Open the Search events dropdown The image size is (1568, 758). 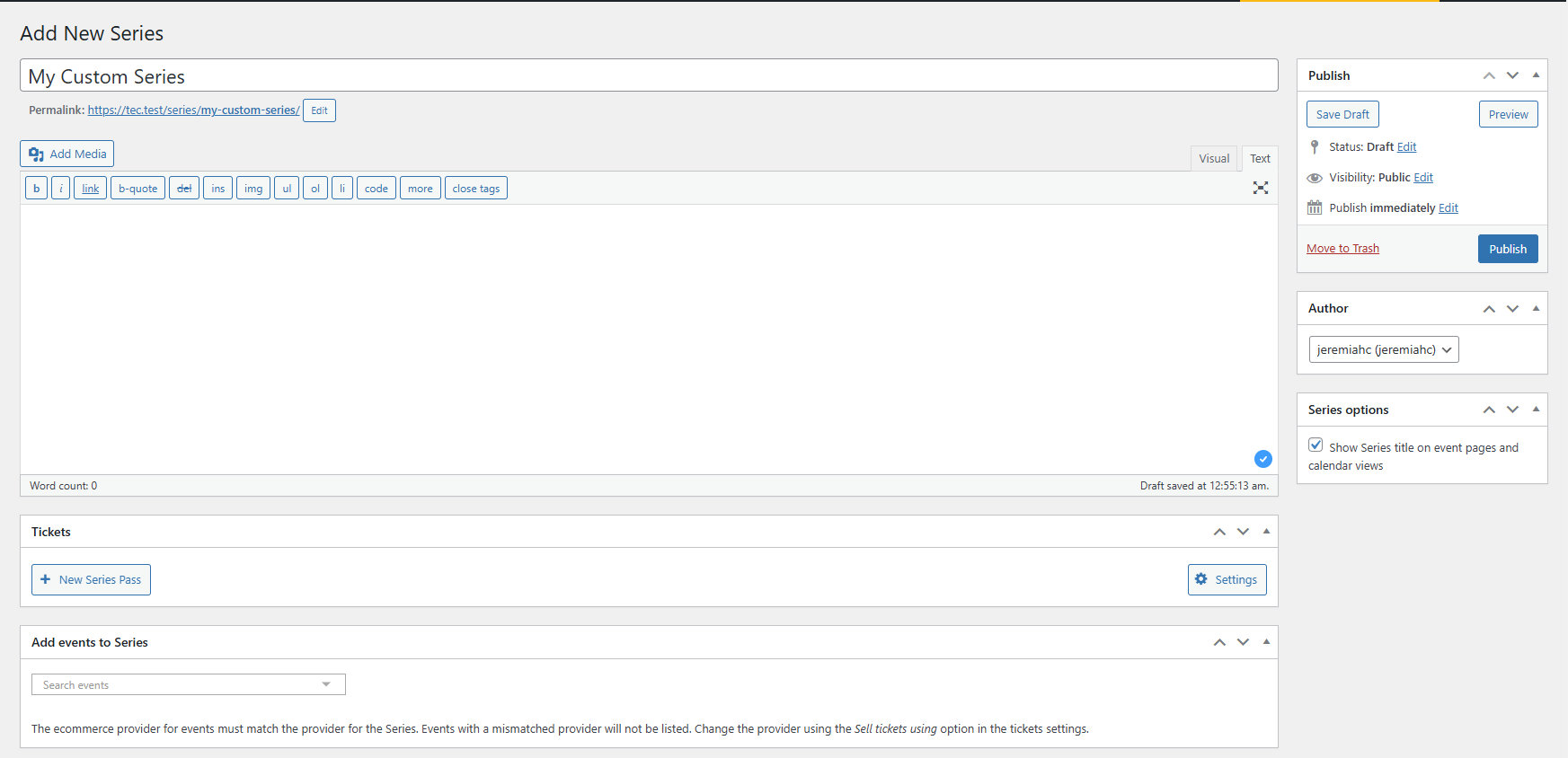click(x=188, y=684)
